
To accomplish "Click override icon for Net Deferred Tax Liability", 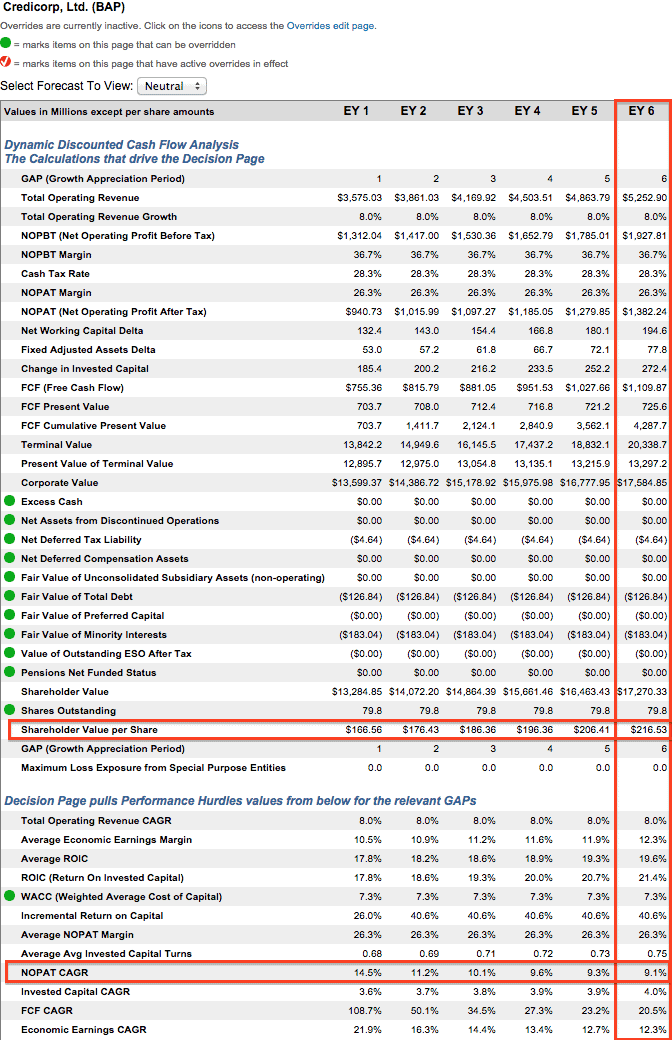I will (9, 539).
